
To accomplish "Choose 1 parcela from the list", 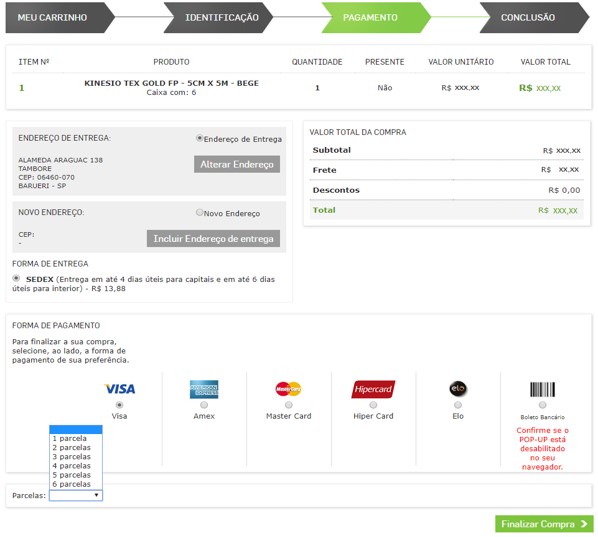I will coord(76,439).
